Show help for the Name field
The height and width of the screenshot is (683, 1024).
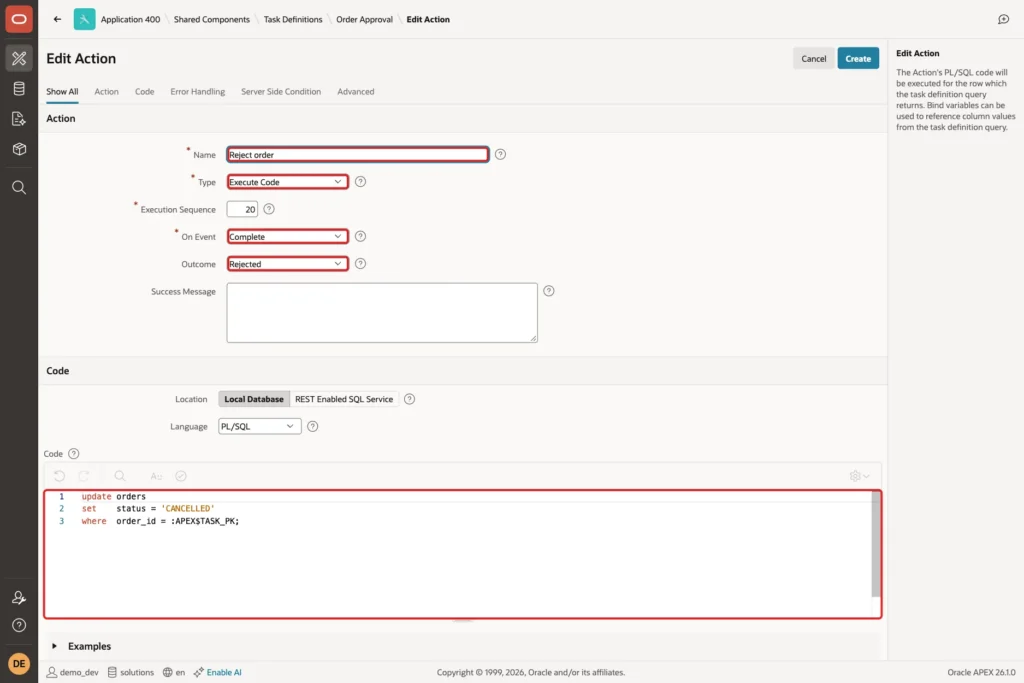(500, 154)
